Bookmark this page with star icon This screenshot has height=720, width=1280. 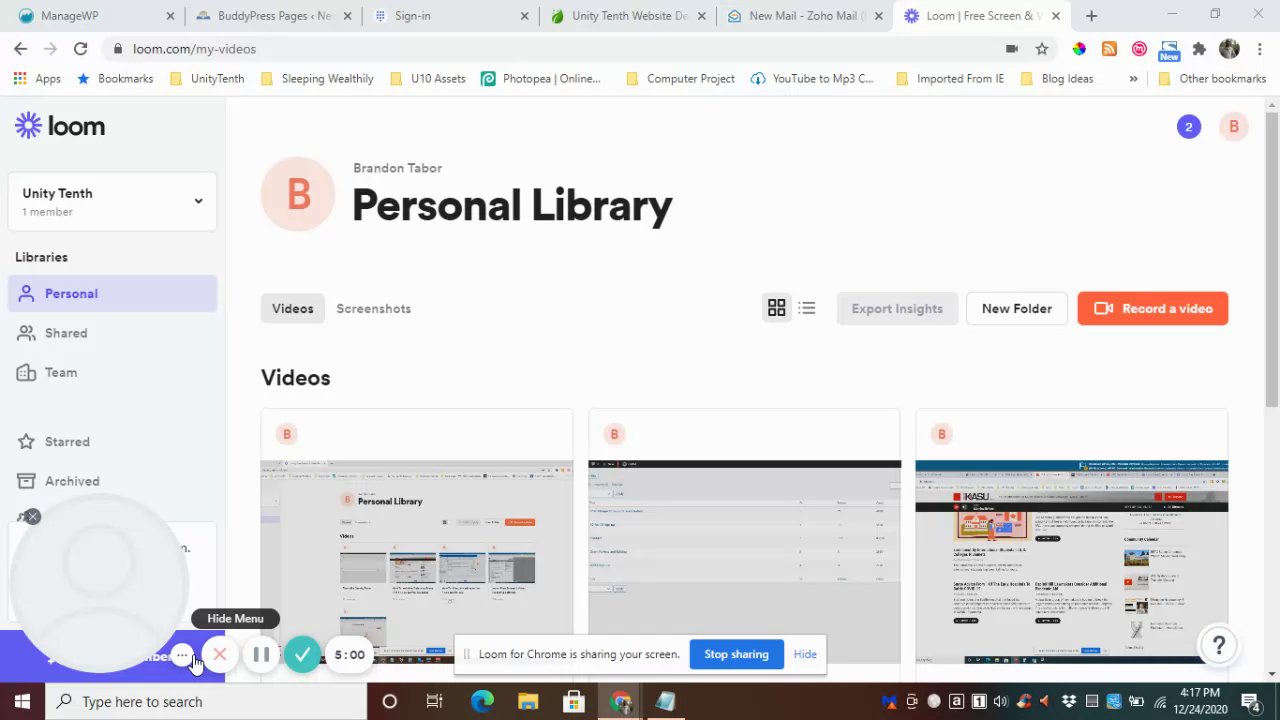click(1041, 49)
